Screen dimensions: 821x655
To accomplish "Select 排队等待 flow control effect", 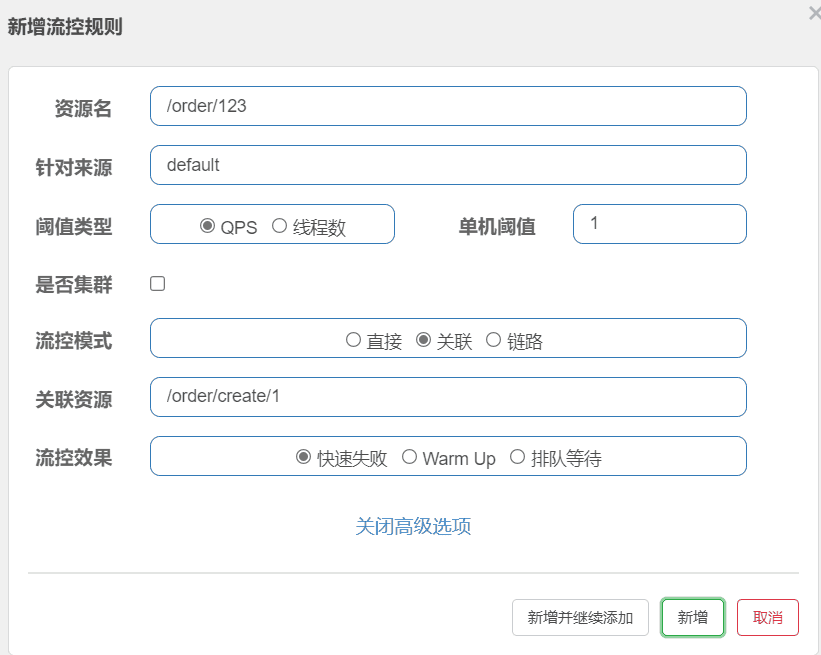I will click(x=517, y=457).
